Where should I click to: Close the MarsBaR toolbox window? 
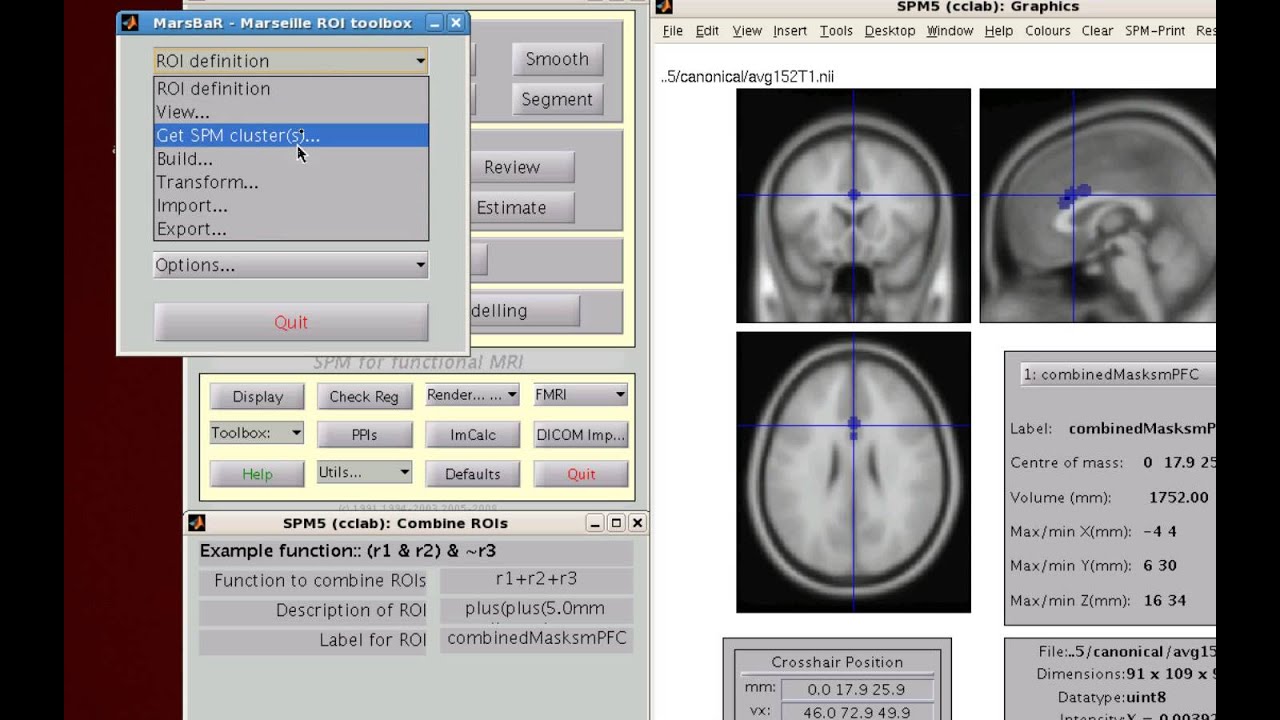pos(456,23)
